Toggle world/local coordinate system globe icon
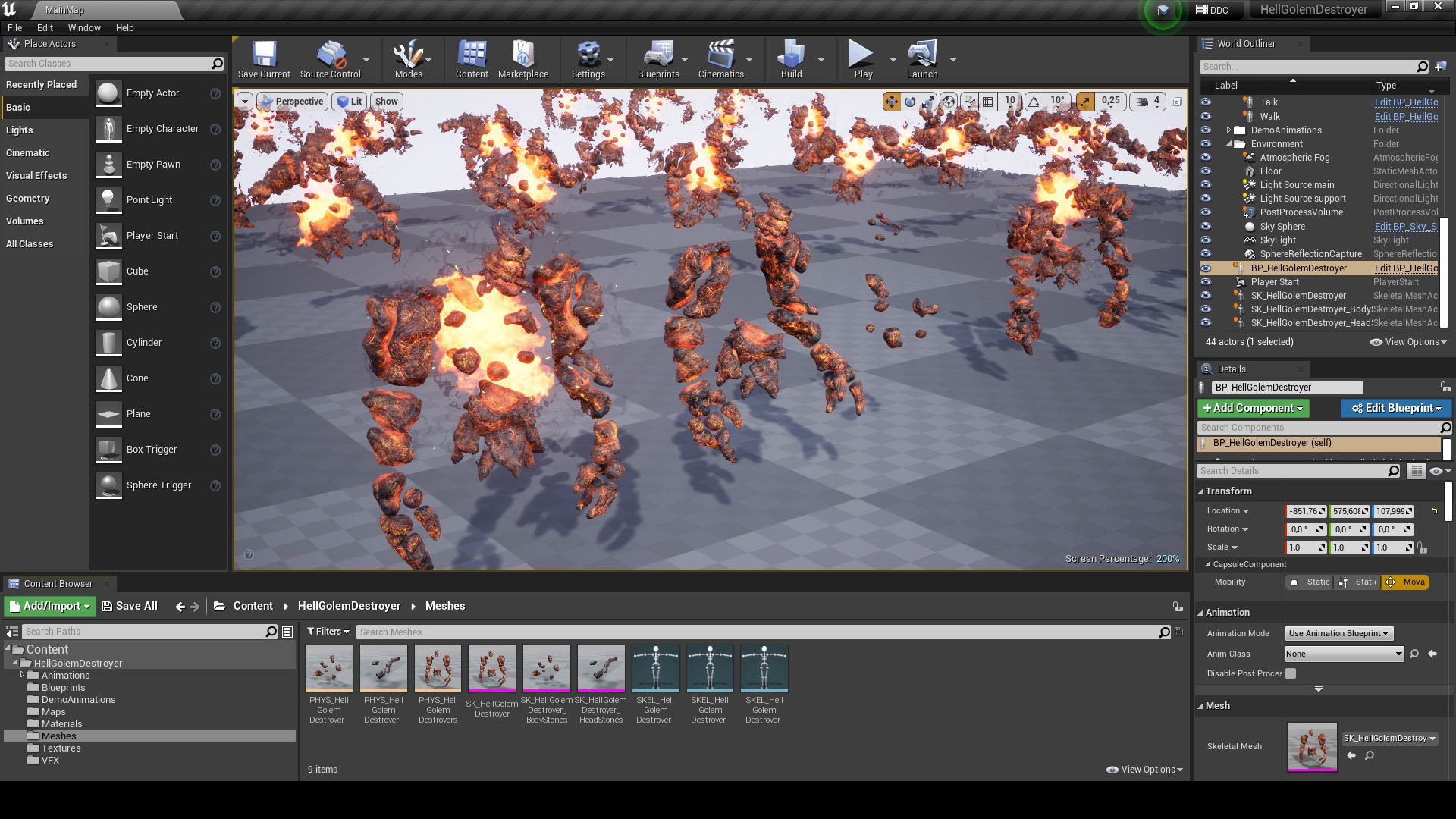Viewport: 1456px width, 819px height. (949, 101)
